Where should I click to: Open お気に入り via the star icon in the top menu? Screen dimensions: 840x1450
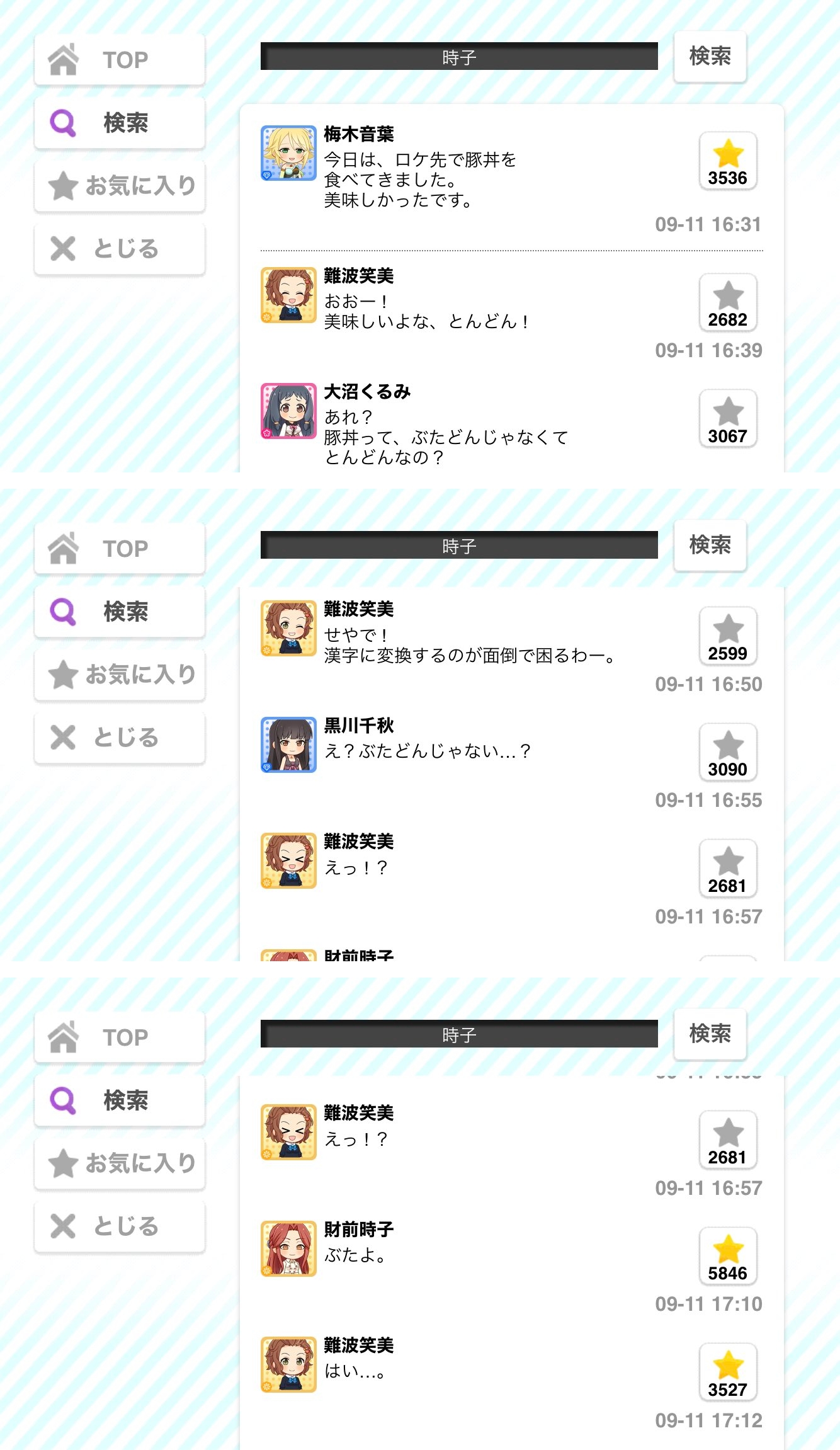64,186
